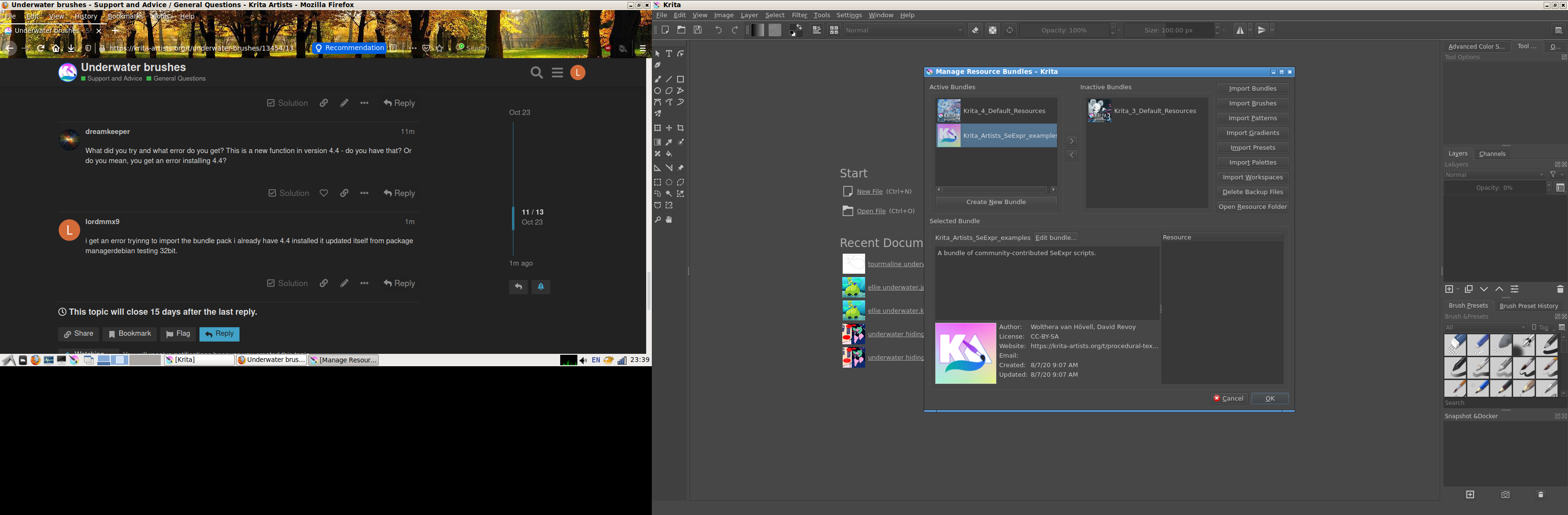Toggle preserve alpha button

992,30
